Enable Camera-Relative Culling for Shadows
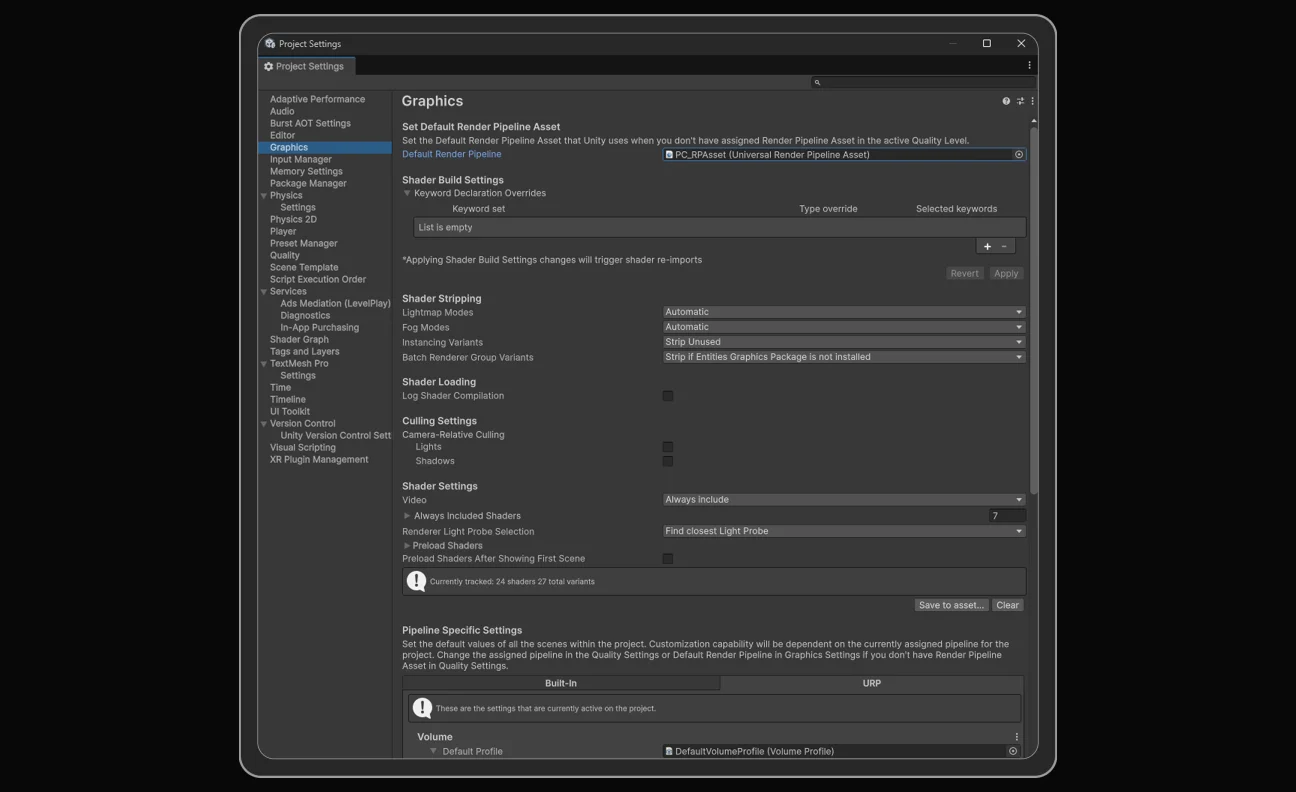Screen dimensions: 1296x792 (x=668, y=461)
